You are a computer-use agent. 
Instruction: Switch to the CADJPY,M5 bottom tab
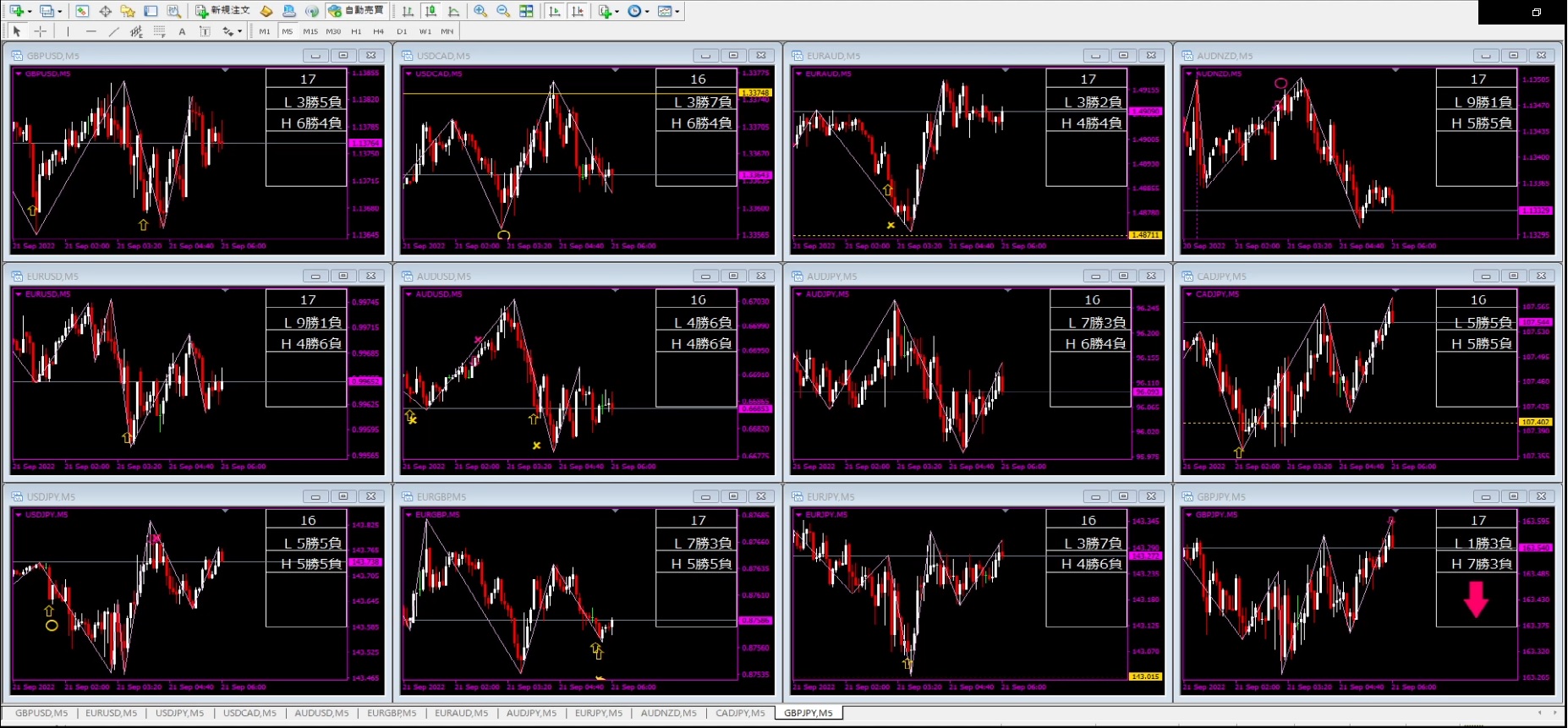tap(740, 713)
